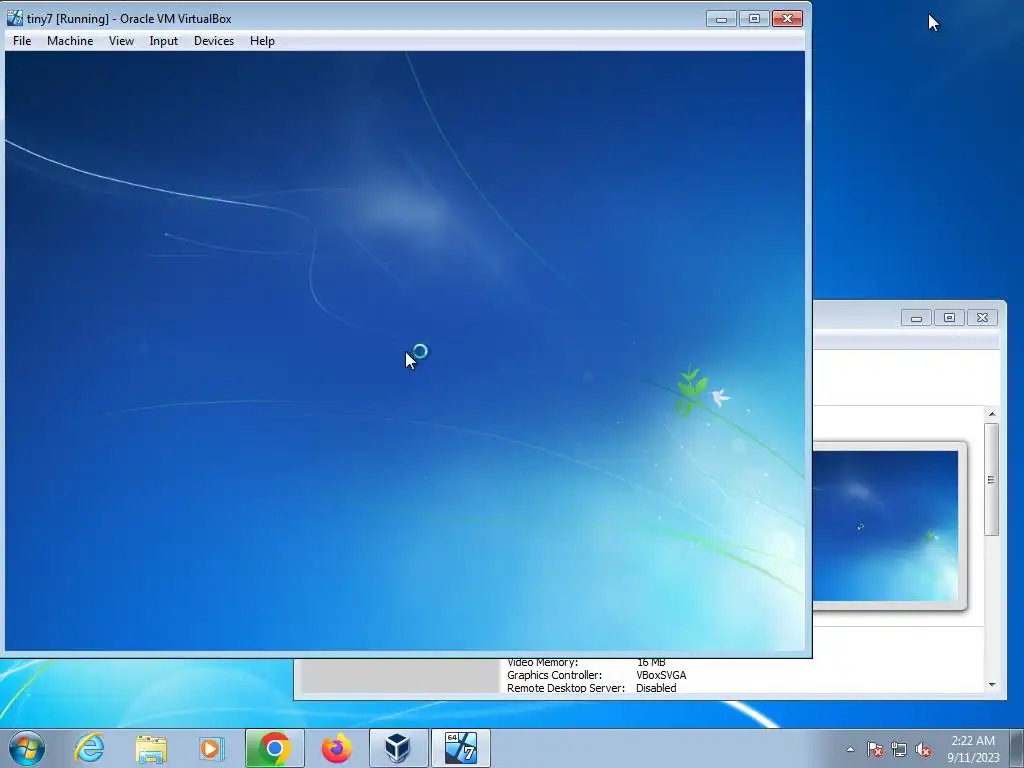Click the tiny7 VM title bar icon
Viewport: 1024px width, 768px height.
tap(14, 18)
